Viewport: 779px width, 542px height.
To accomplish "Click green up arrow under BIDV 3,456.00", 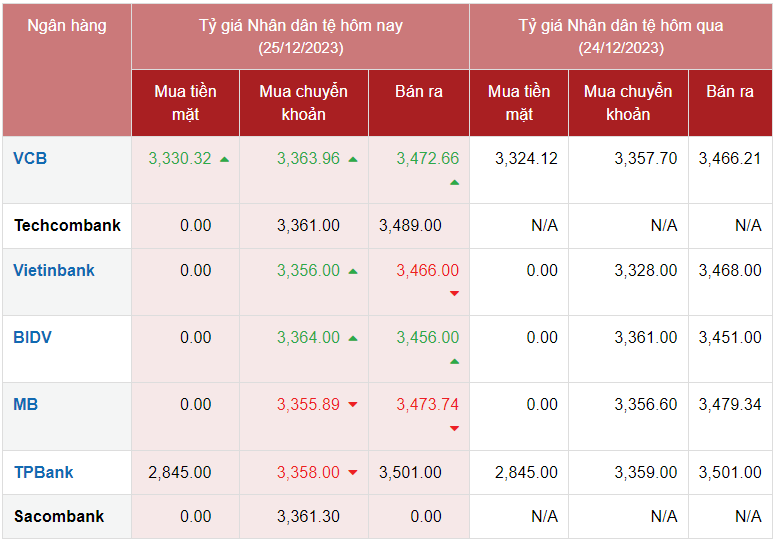I will pyautogui.click(x=454, y=361).
